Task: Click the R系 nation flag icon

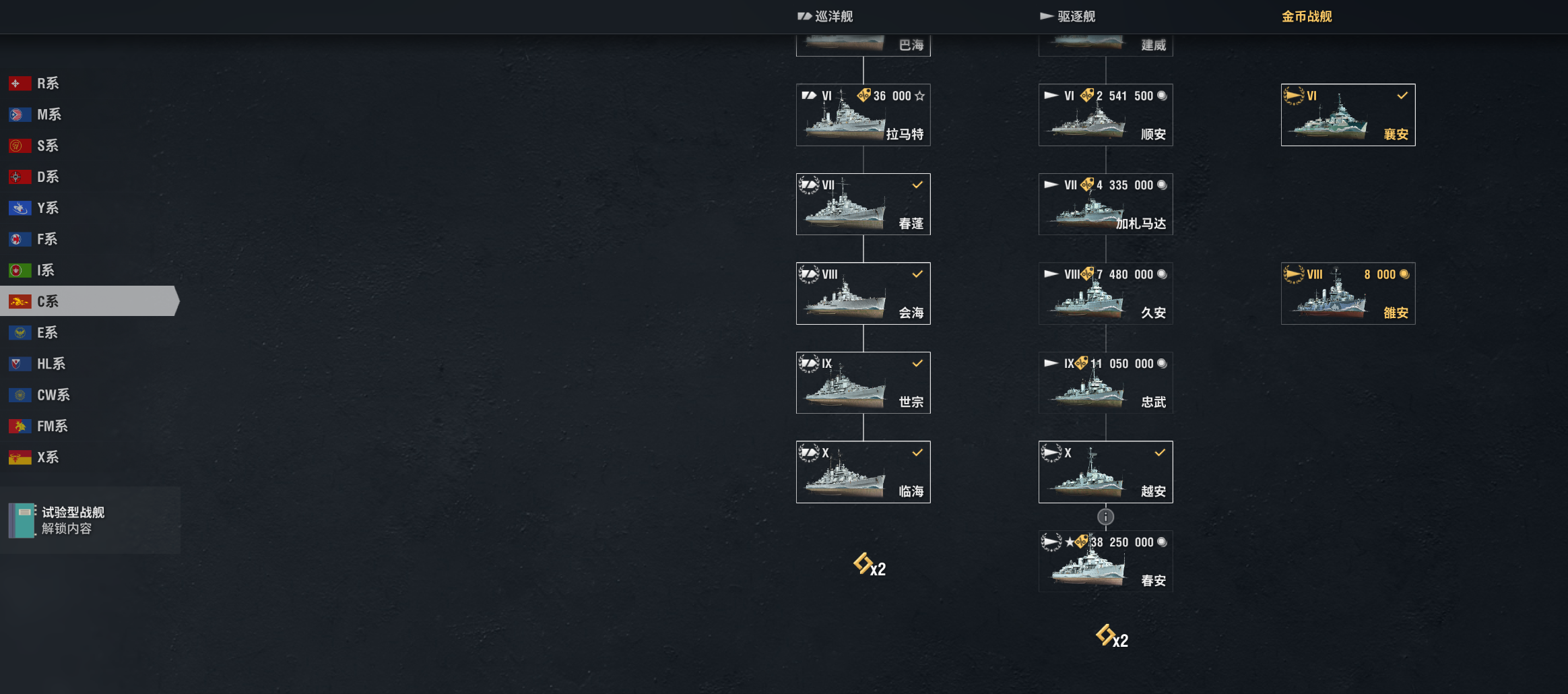Action: pyautogui.click(x=20, y=84)
